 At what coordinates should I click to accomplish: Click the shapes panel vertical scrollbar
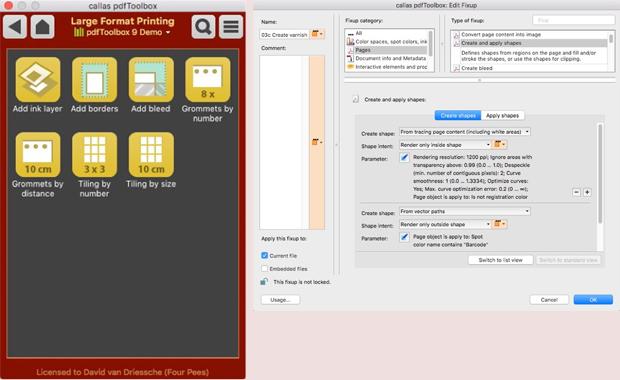pyautogui.click(x=600, y=174)
